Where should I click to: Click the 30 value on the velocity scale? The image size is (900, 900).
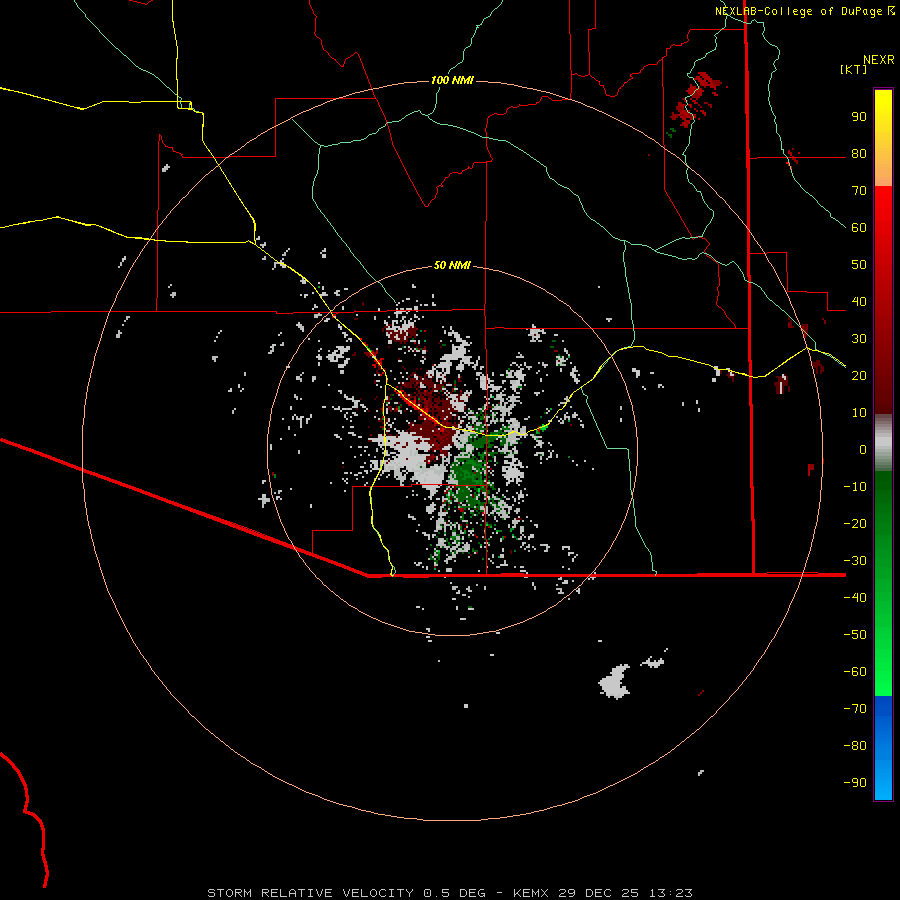click(859, 339)
